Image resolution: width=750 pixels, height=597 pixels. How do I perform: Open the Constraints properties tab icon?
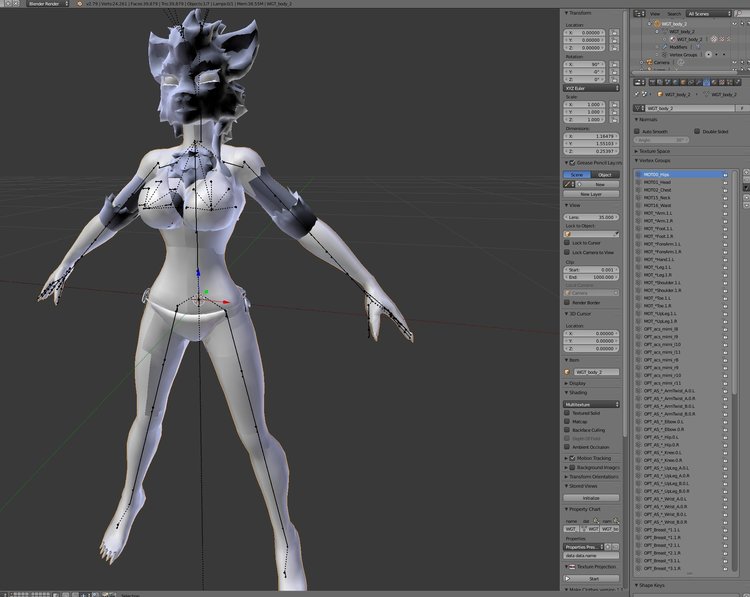tap(691, 82)
